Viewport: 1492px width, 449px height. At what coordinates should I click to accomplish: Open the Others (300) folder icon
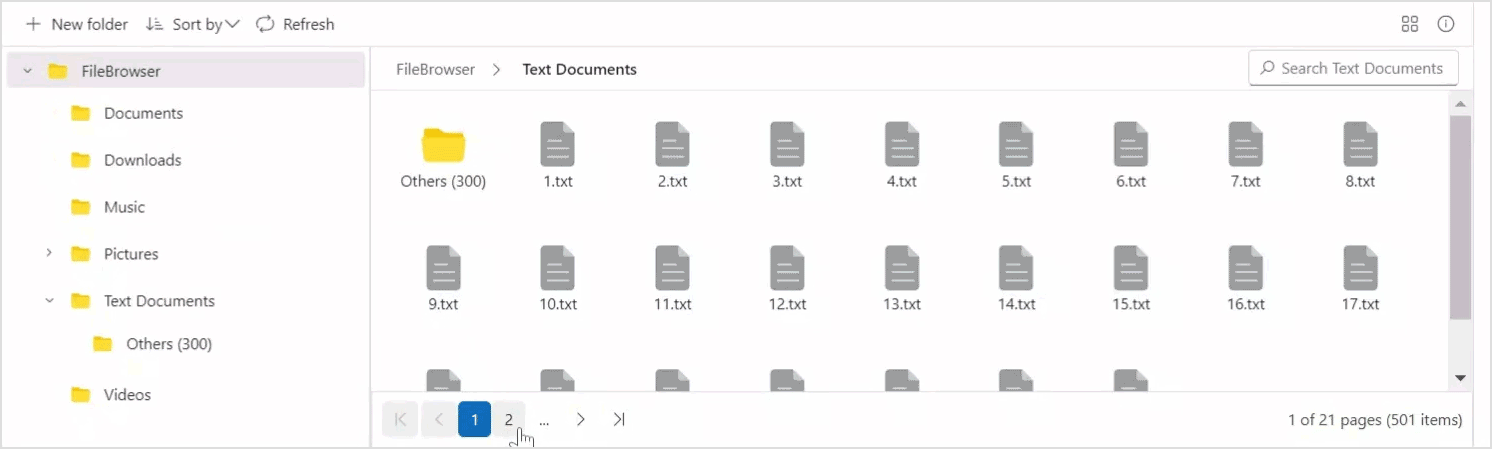pos(443,145)
